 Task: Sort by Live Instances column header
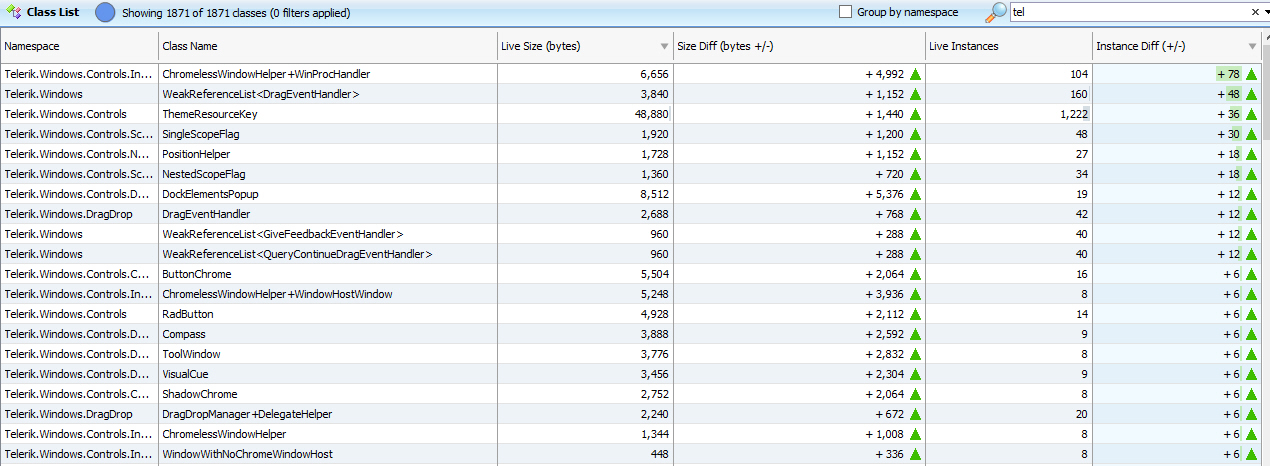(1008, 46)
